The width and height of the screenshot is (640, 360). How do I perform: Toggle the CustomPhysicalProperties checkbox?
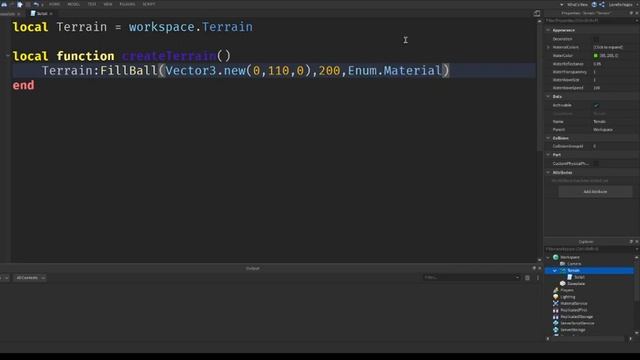pyautogui.click(x=596, y=163)
